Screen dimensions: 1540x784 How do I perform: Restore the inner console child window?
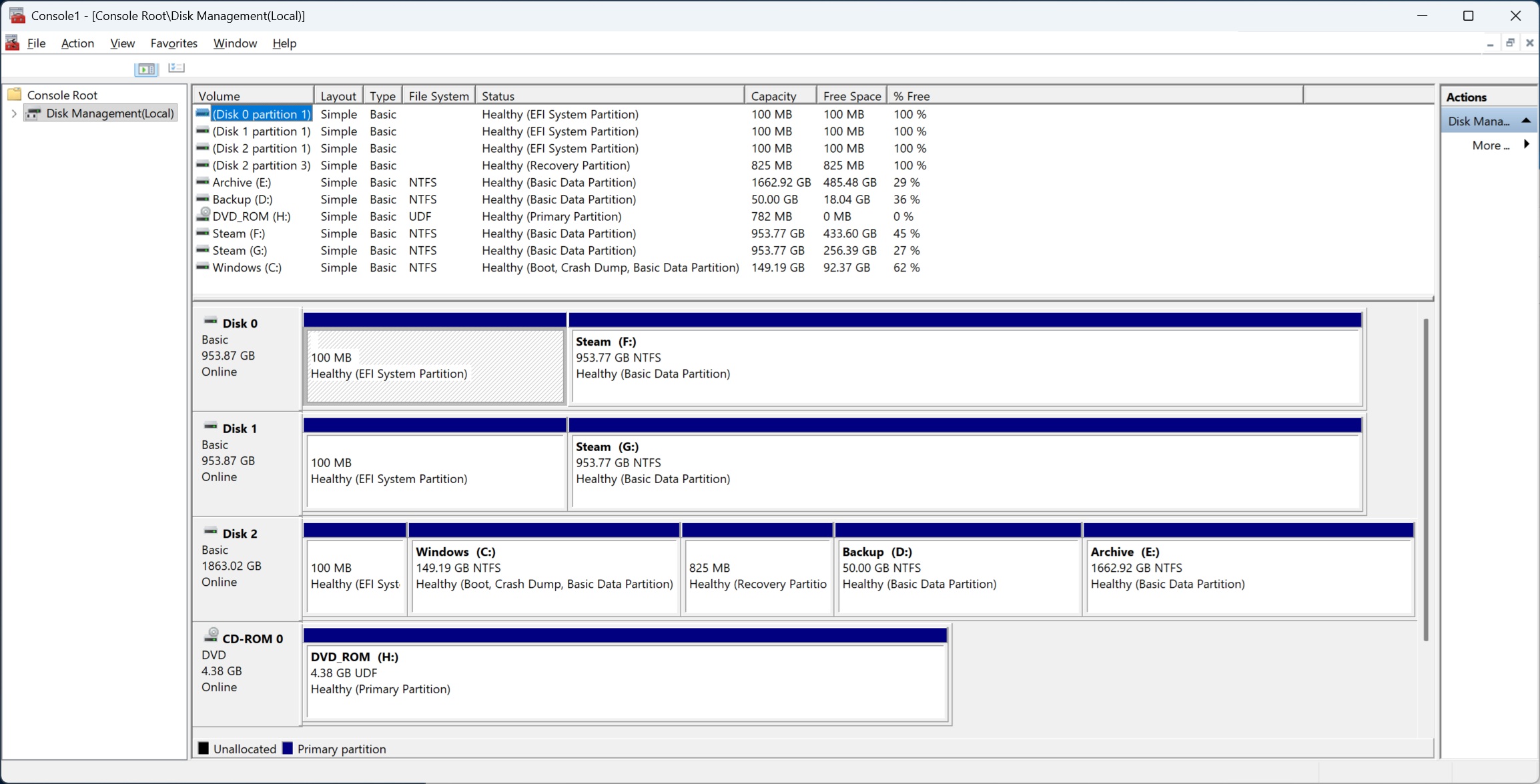(1510, 43)
